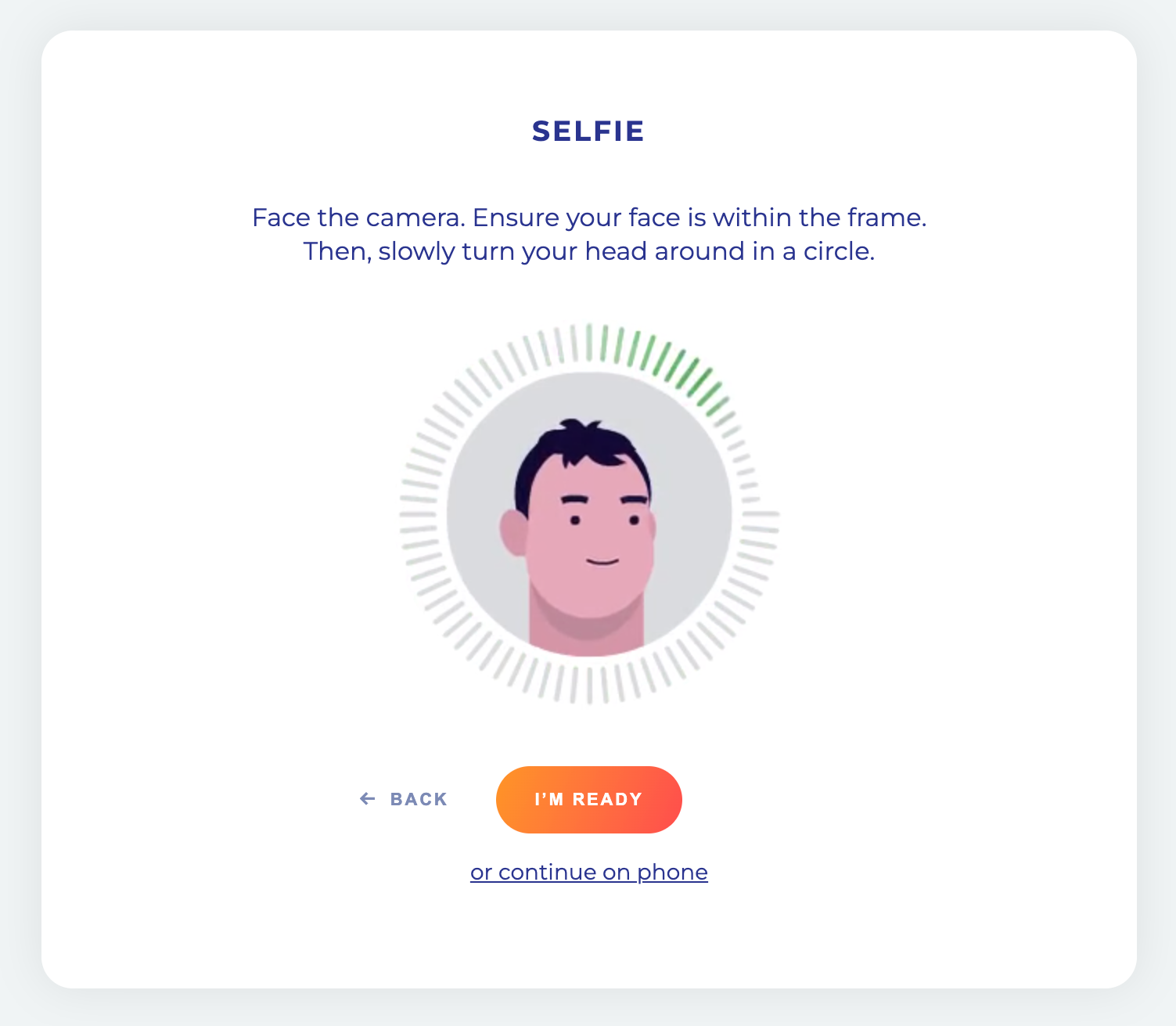Start the selfie with I'M READY

pos(589,799)
